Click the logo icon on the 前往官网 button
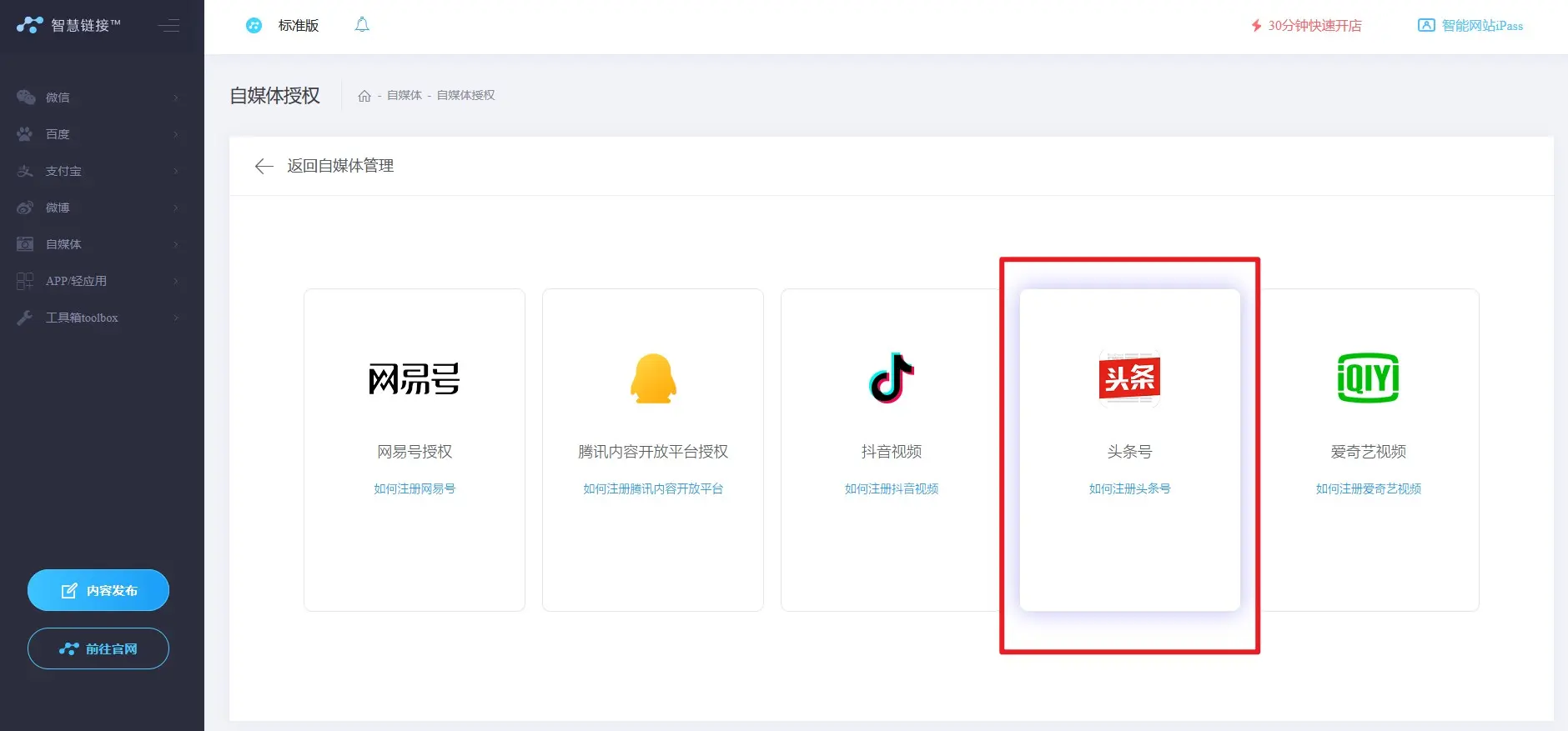Image resolution: width=1568 pixels, height=731 pixels. [68, 648]
